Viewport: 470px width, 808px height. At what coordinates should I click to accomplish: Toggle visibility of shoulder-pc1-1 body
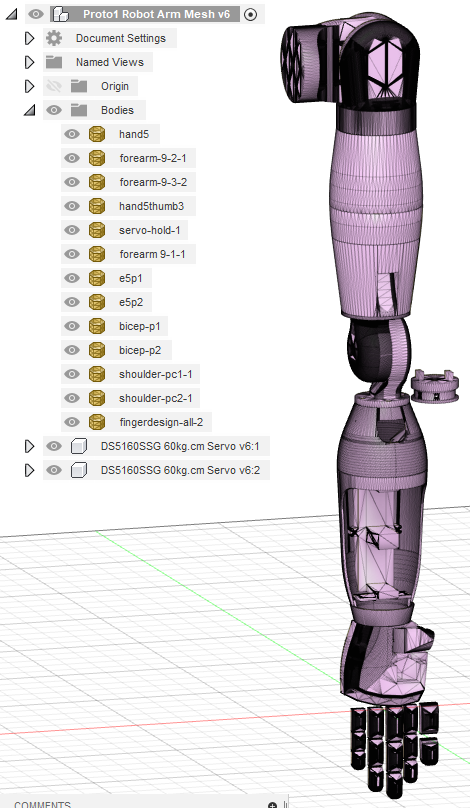pos(72,374)
